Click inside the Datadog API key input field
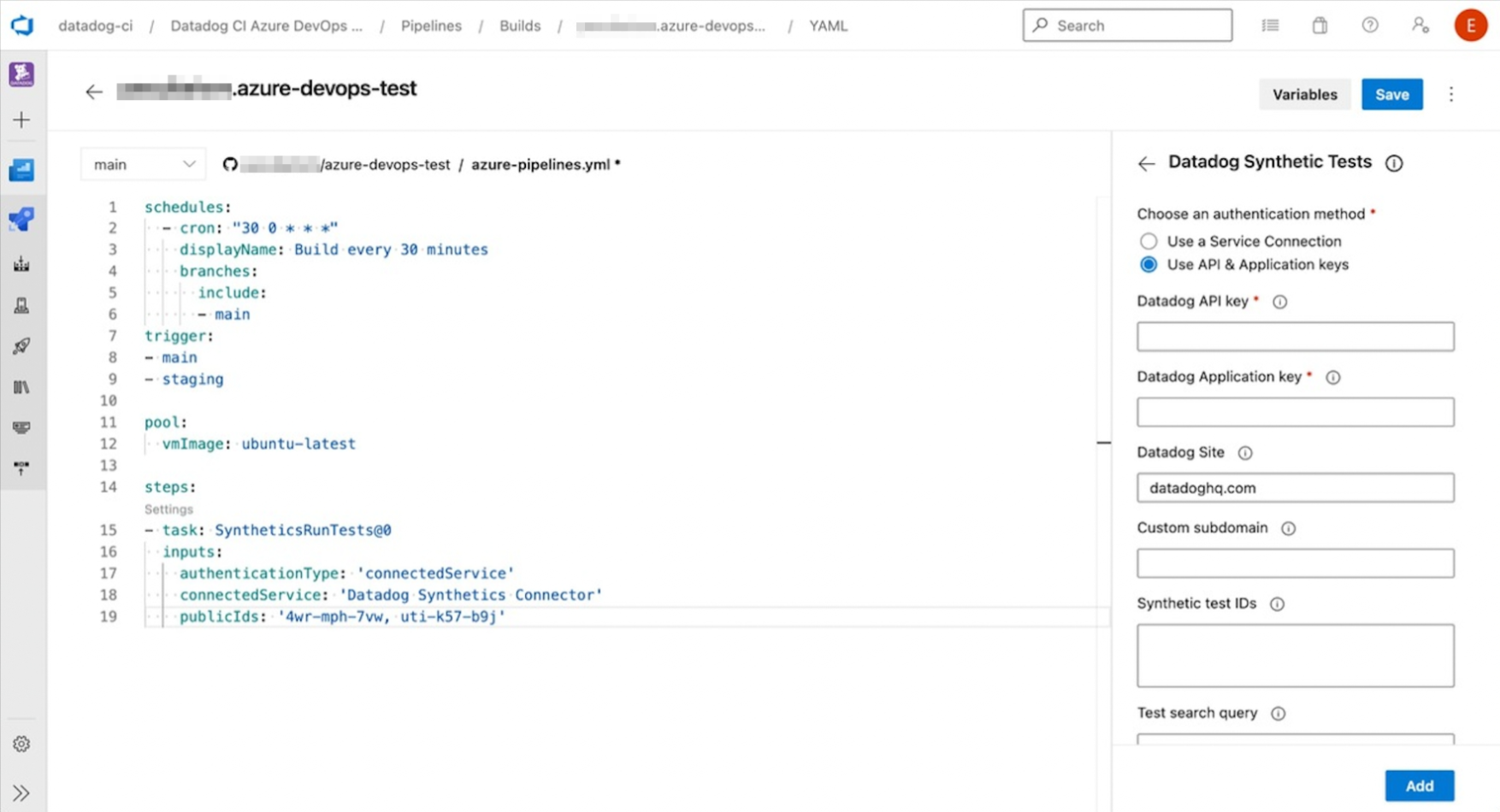 pos(1294,336)
